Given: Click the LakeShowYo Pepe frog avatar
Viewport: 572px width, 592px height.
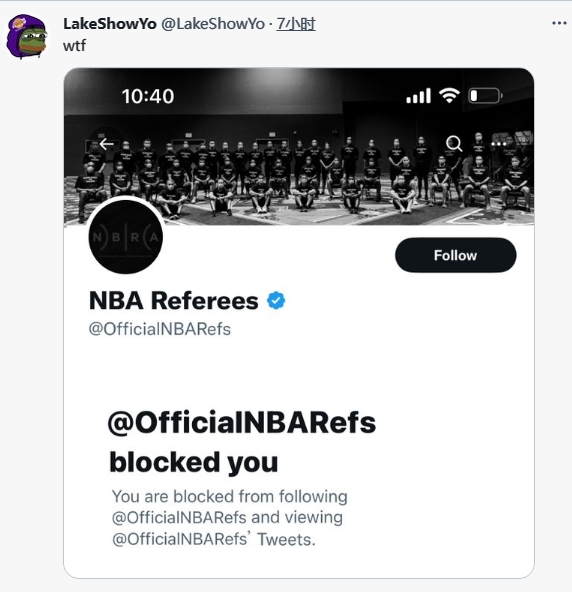Looking at the screenshot, I should (x=28, y=37).
